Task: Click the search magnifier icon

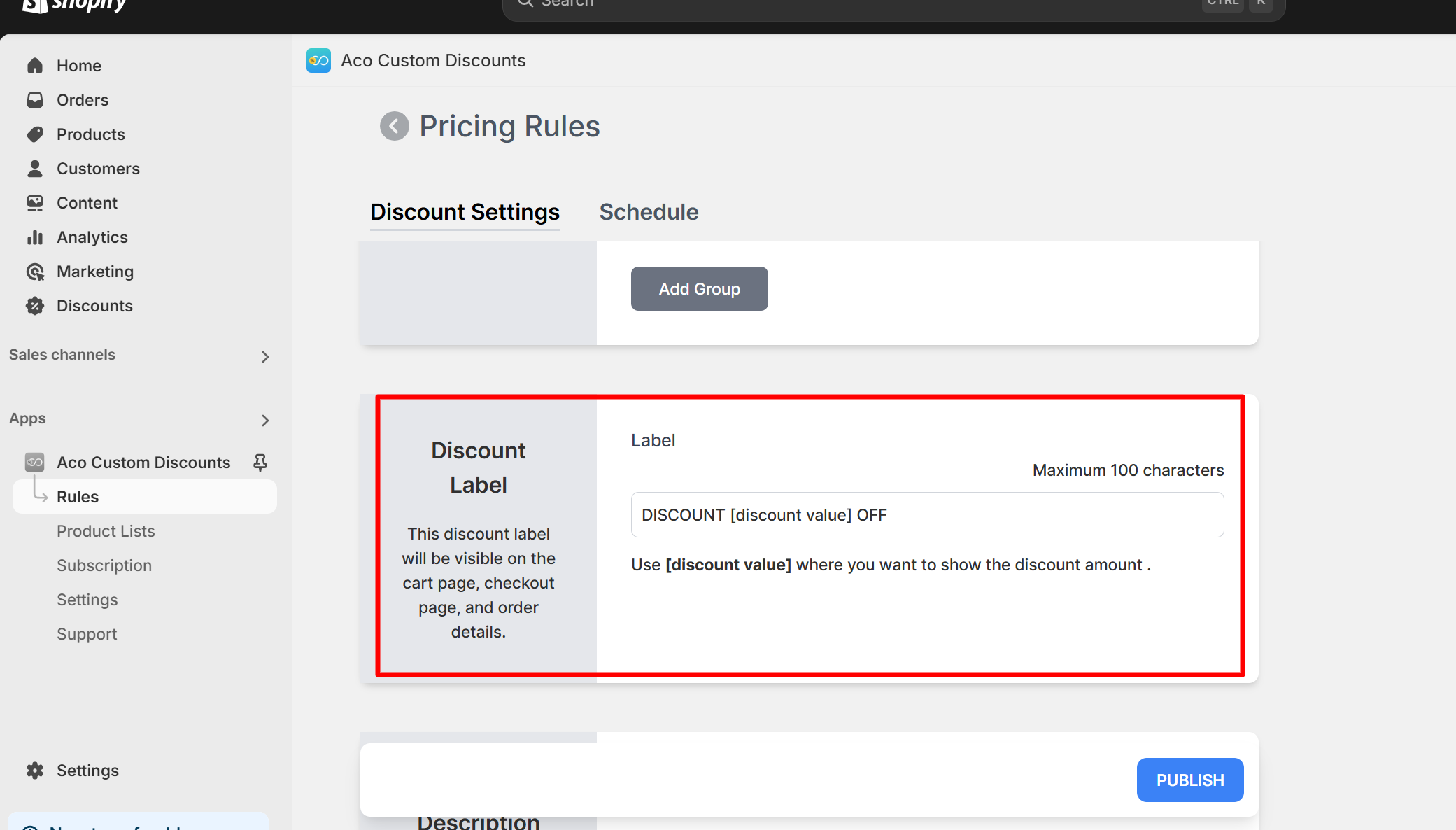Action: click(525, 3)
